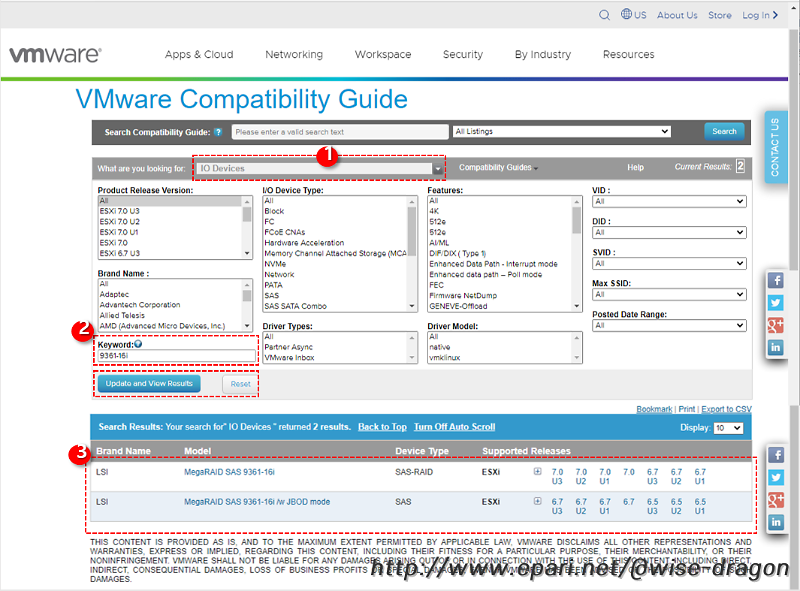The image size is (800, 591).
Task: Share on Facebook in upper social bar
Action: [776, 280]
